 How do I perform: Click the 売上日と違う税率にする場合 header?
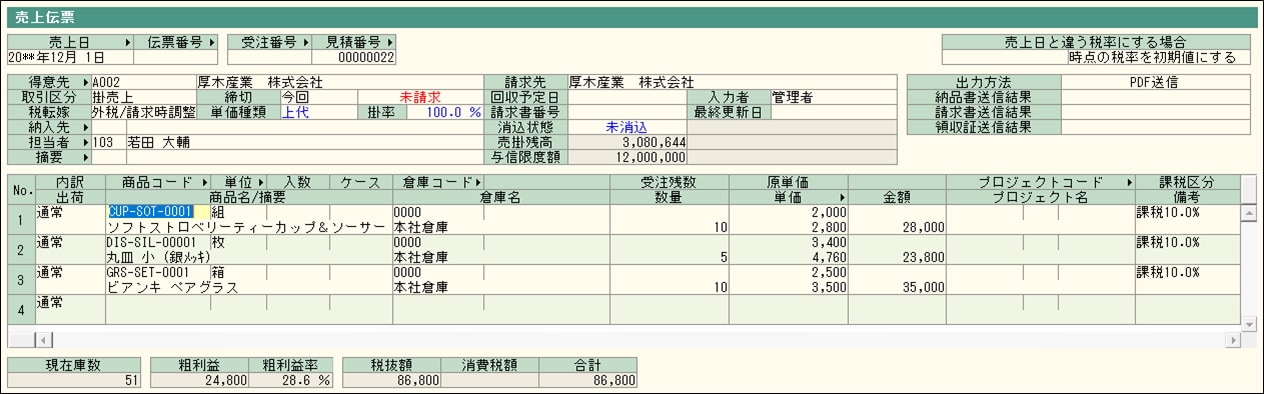[x=1095, y=43]
